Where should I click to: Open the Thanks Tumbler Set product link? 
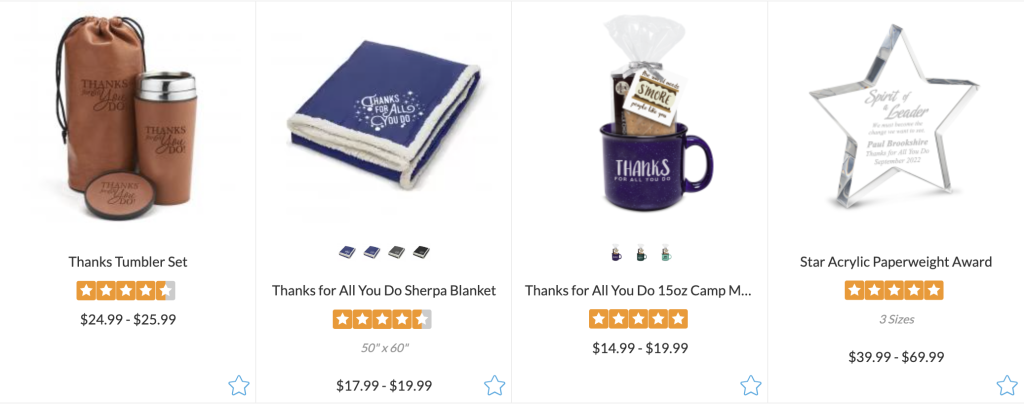(128, 262)
